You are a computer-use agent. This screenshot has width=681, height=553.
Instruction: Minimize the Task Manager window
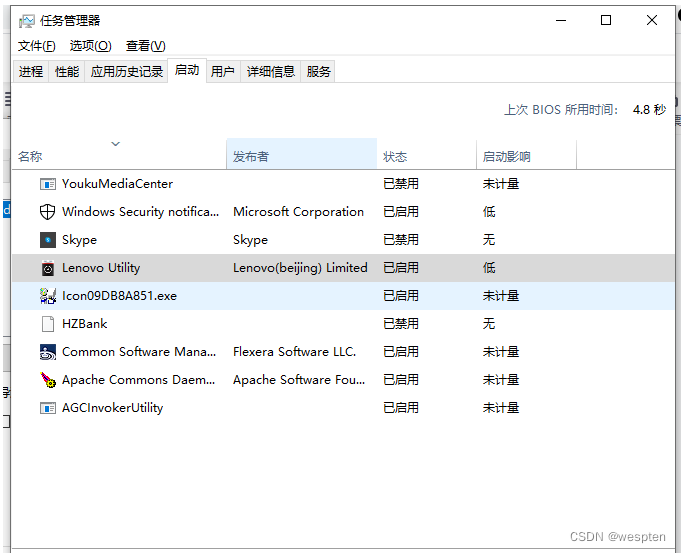point(561,20)
